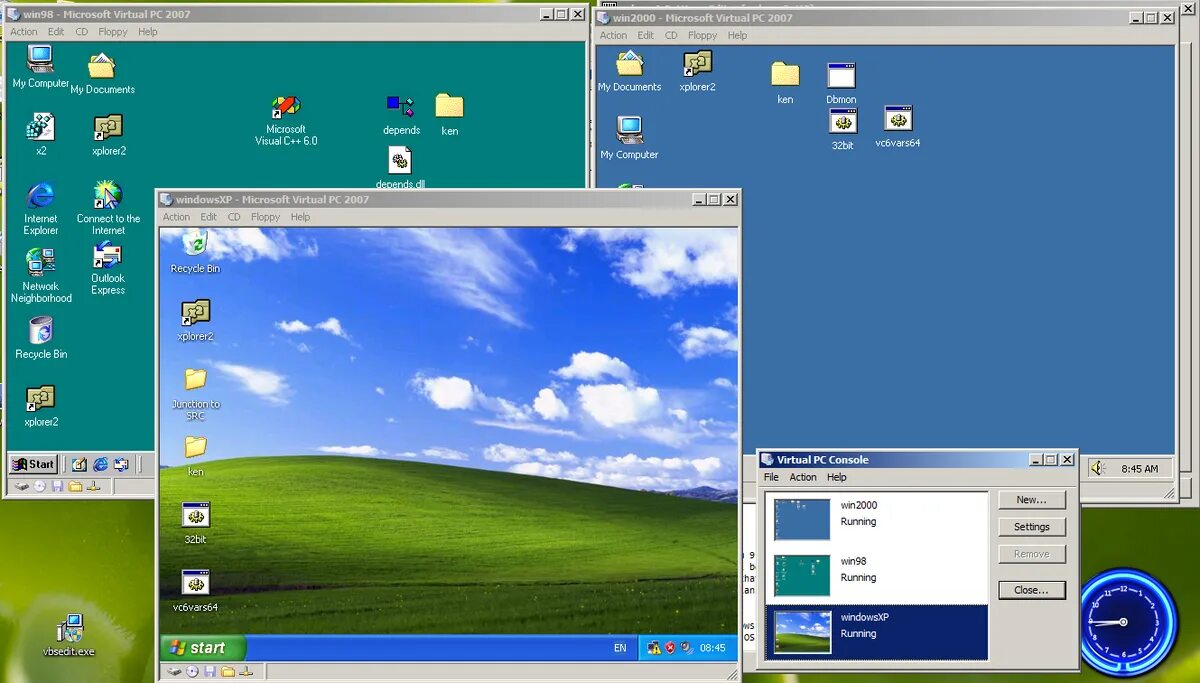Viewport: 1200px width, 683px height.
Task: Click the EN language indicator in XP taskbar
Action: tap(620, 648)
